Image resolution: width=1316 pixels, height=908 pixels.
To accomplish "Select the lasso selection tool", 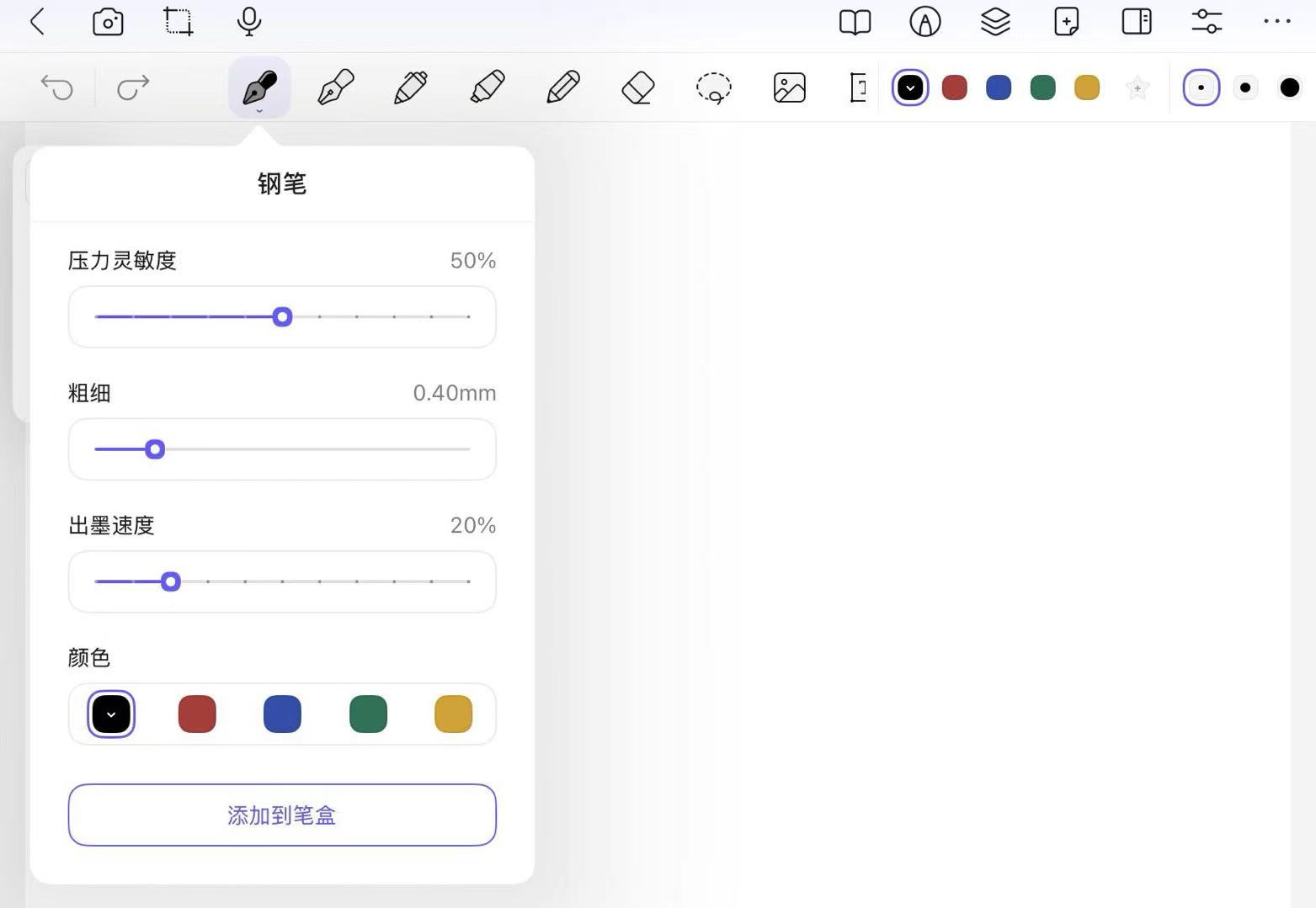I will (x=714, y=88).
